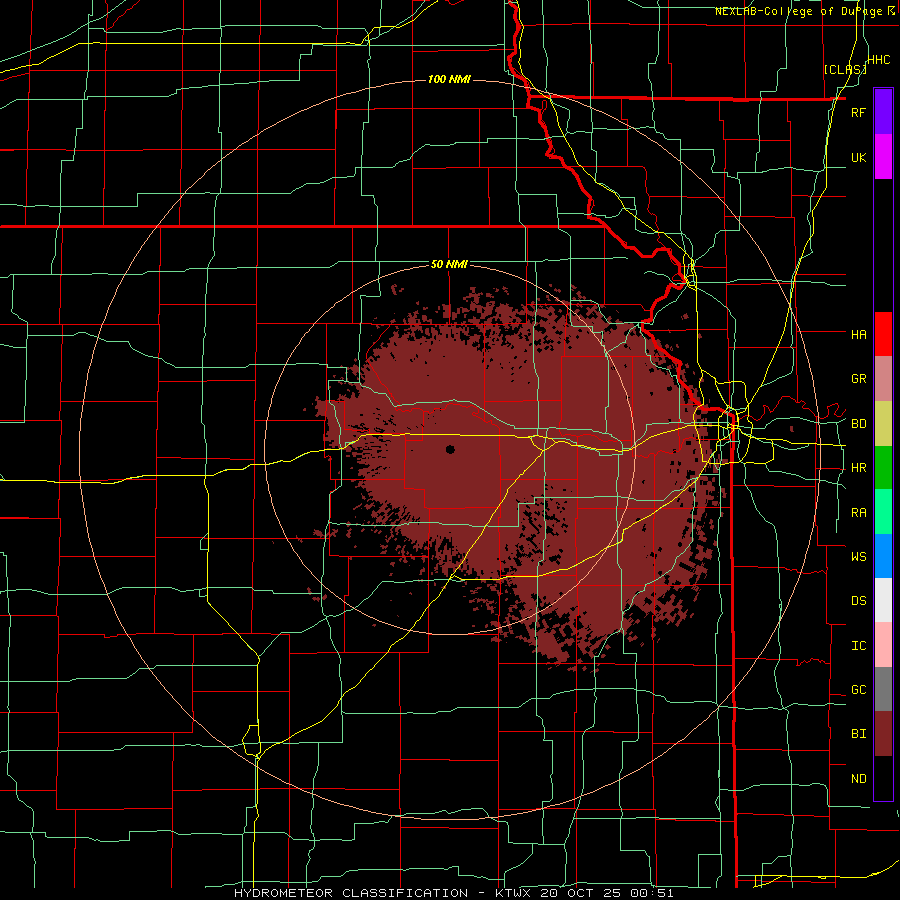Click the "[CLAS]" units label
The height and width of the screenshot is (900, 900).
coord(845,69)
